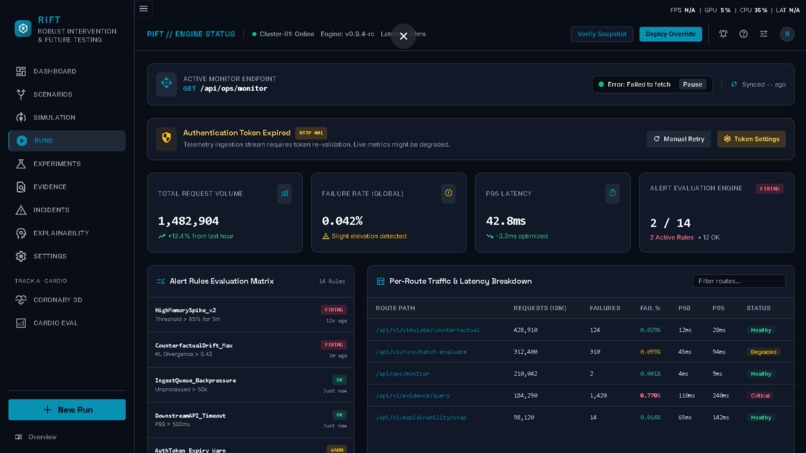Image resolution: width=806 pixels, height=453 pixels.
Task: Open the user avatar R menu
Action: click(x=787, y=34)
